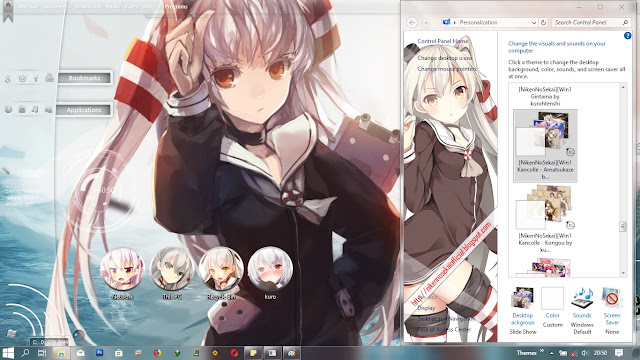640x360 pixels.
Task: Open Sounds Windows Default settings
Action: pyautogui.click(x=582, y=311)
